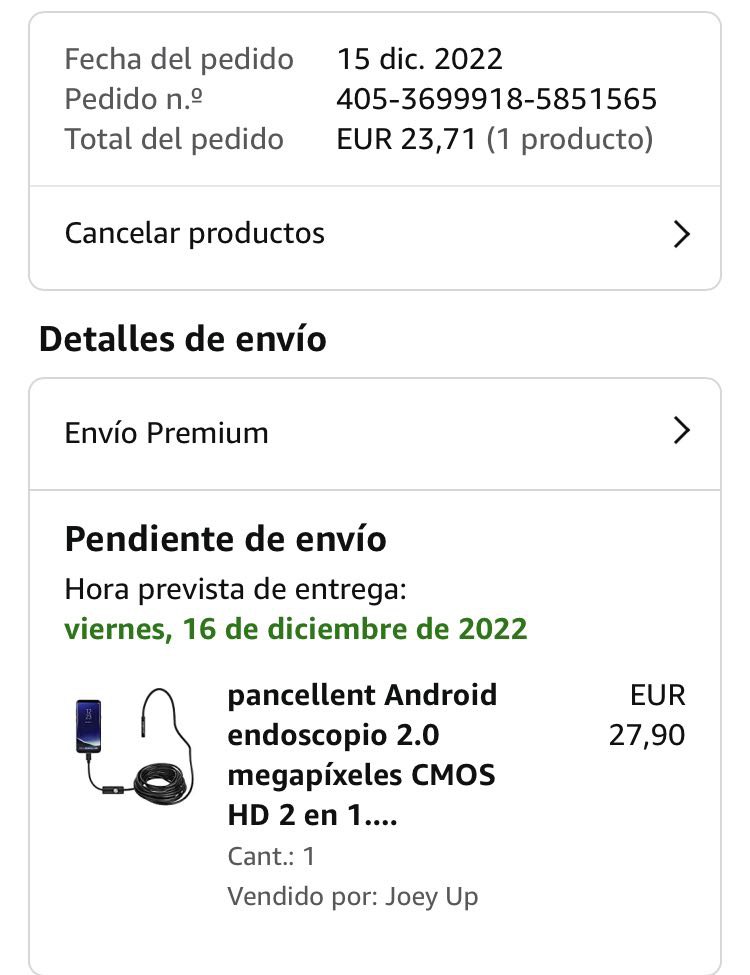Open the pancellent Android endoscopio product title
This screenshot has height=975, width=750.
(362, 755)
